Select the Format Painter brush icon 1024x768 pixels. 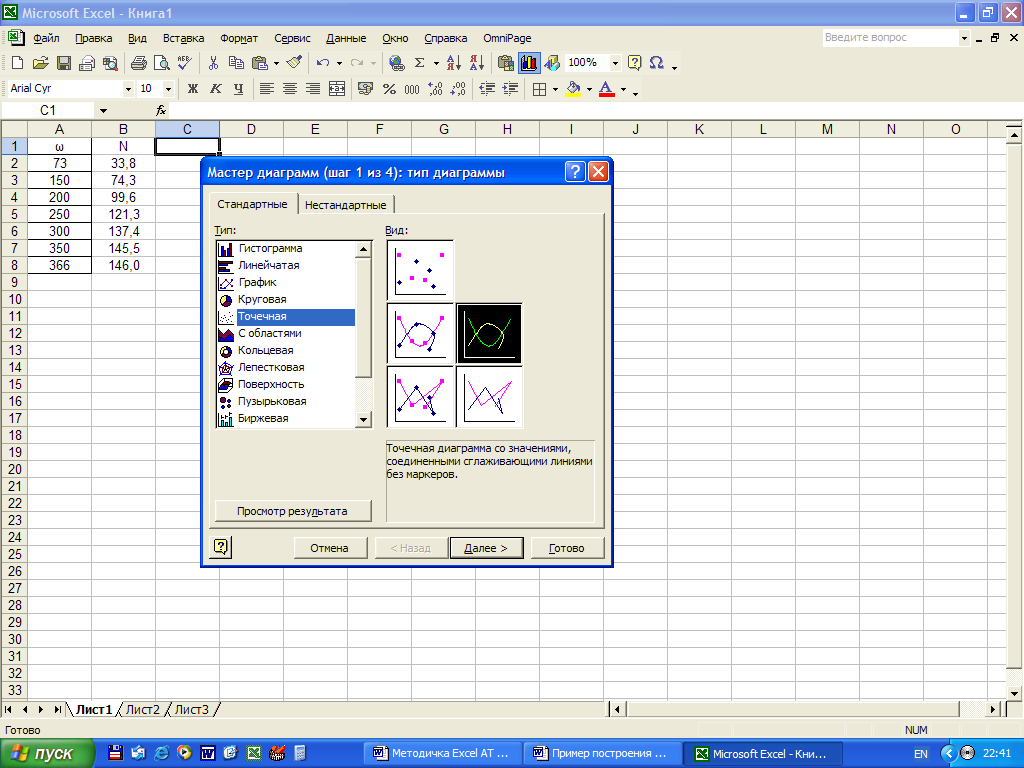pos(295,63)
